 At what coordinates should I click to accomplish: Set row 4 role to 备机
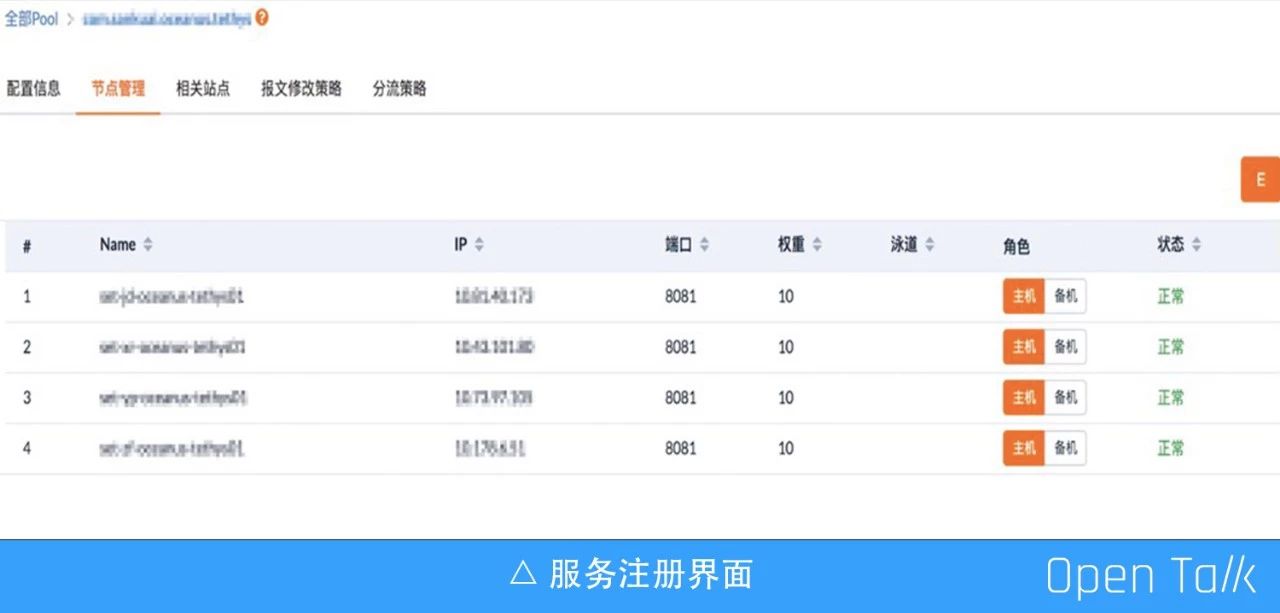[1066, 448]
